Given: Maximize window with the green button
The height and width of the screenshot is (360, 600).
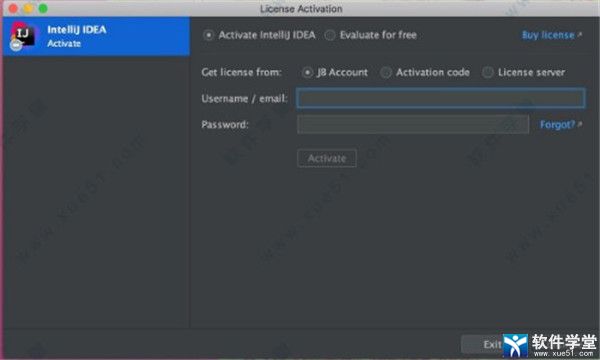Looking at the screenshot, I should point(43,8).
